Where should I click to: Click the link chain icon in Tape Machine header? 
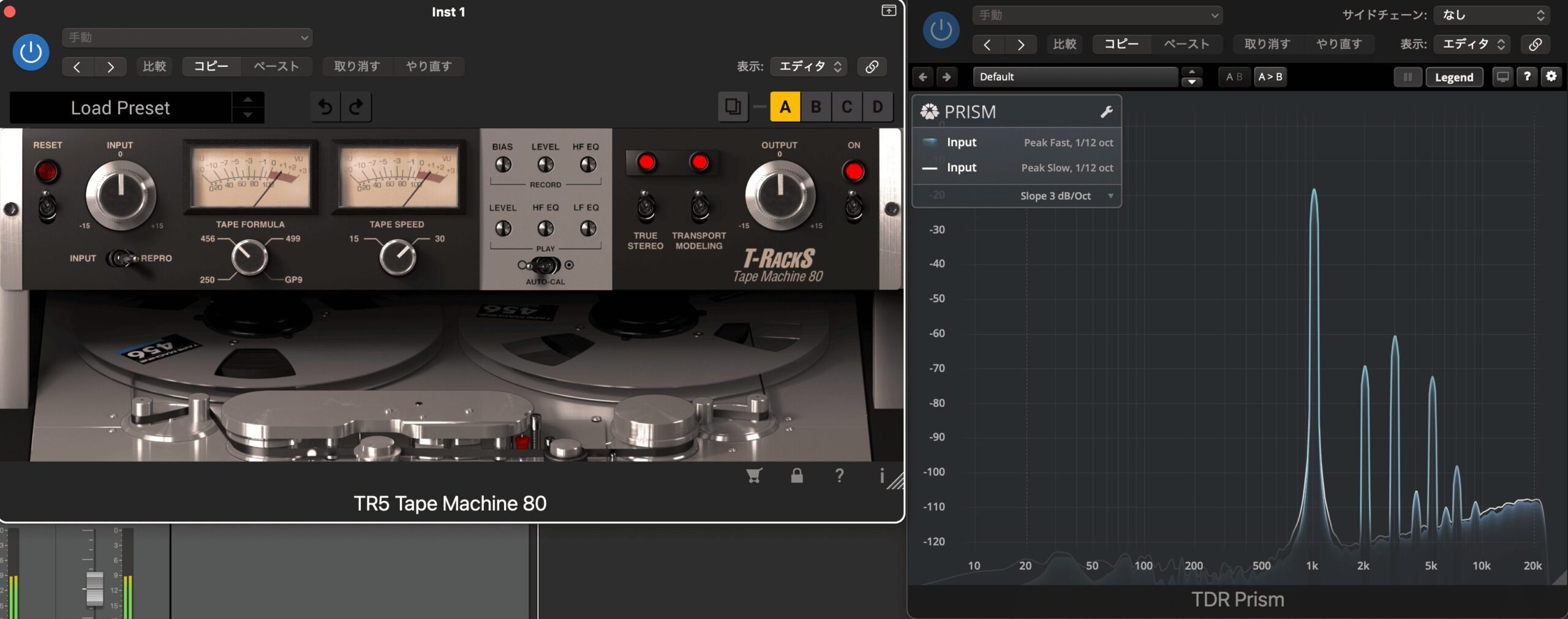872,66
